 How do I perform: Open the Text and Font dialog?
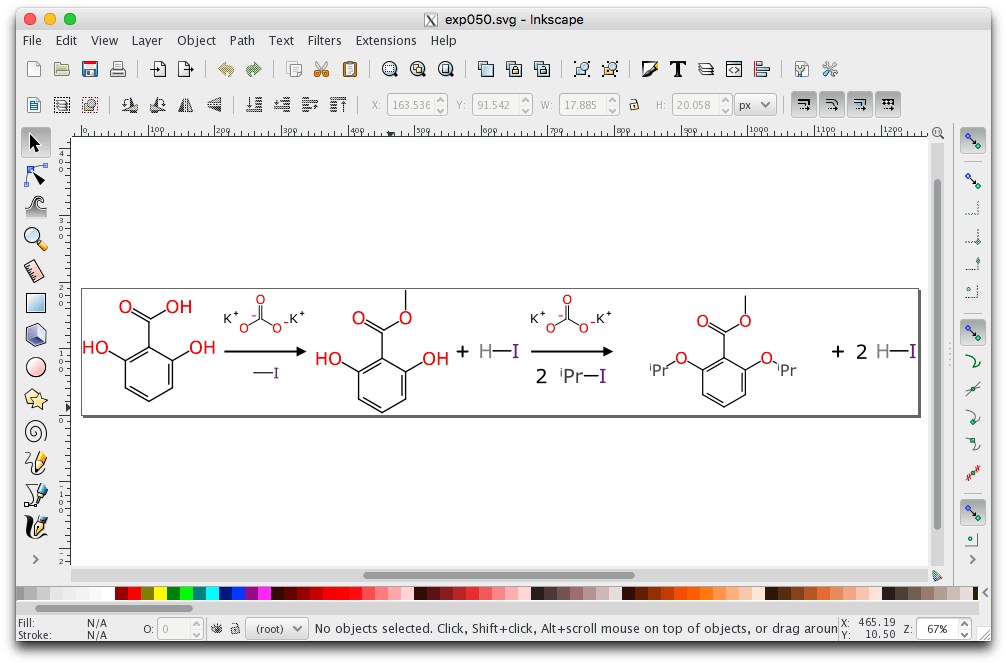pyautogui.click(x=677, y=69)
